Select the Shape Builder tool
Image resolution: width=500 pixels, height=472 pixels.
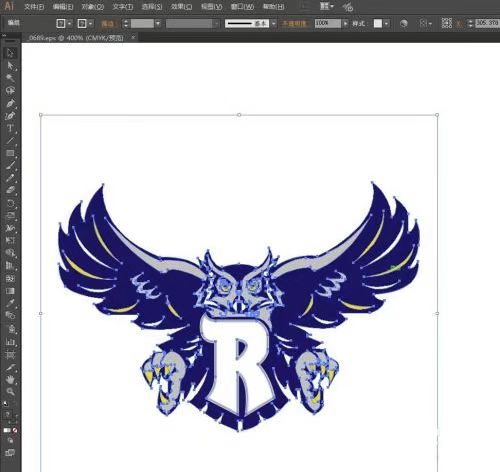[x=10, y=253]
